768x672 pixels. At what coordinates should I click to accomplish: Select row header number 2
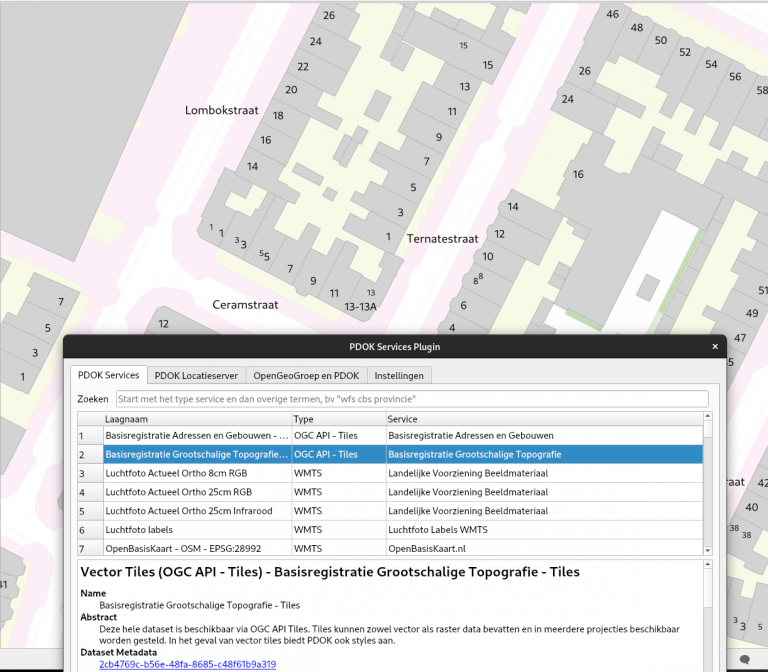(x=90, y=455)
